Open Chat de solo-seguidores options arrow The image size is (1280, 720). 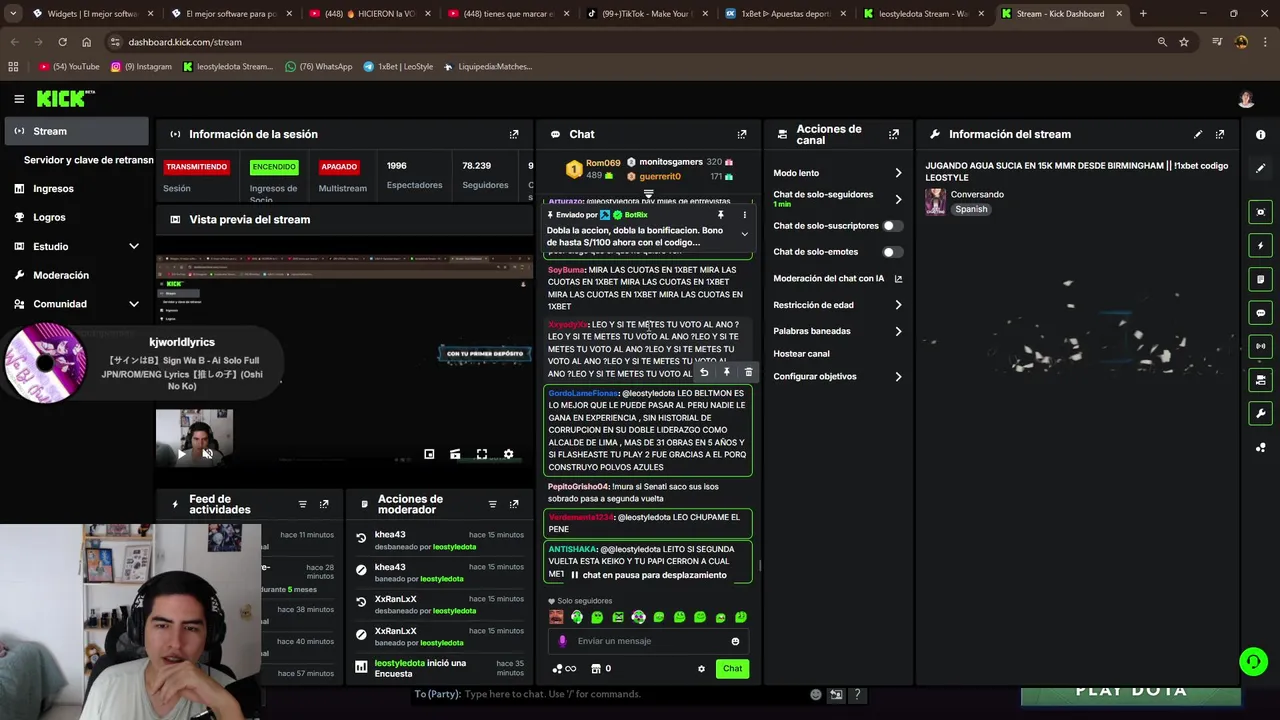898,199
